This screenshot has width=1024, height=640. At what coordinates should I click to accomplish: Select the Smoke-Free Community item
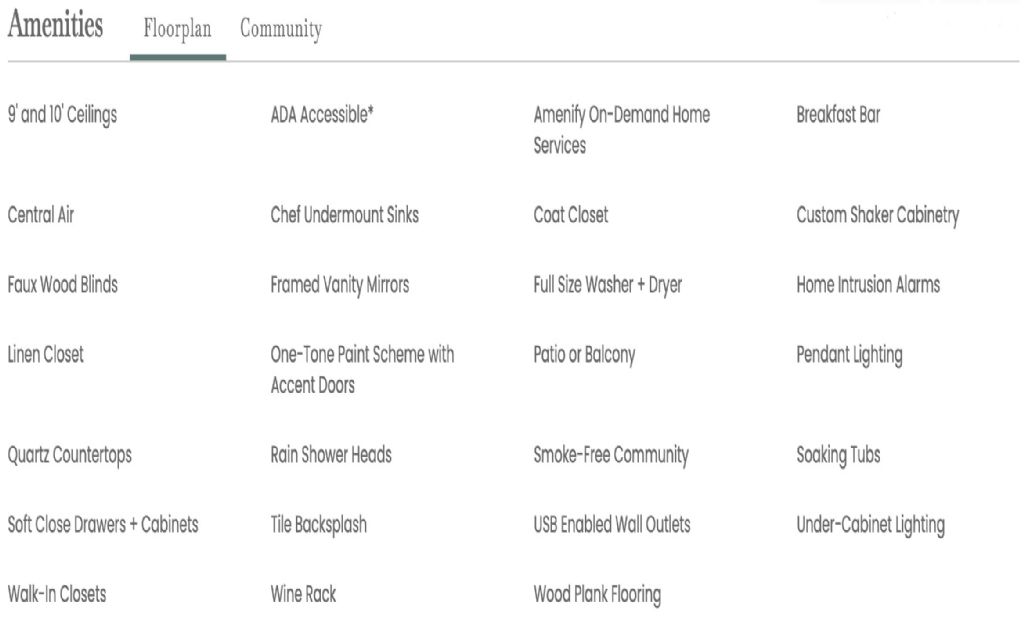coord(611,455)
